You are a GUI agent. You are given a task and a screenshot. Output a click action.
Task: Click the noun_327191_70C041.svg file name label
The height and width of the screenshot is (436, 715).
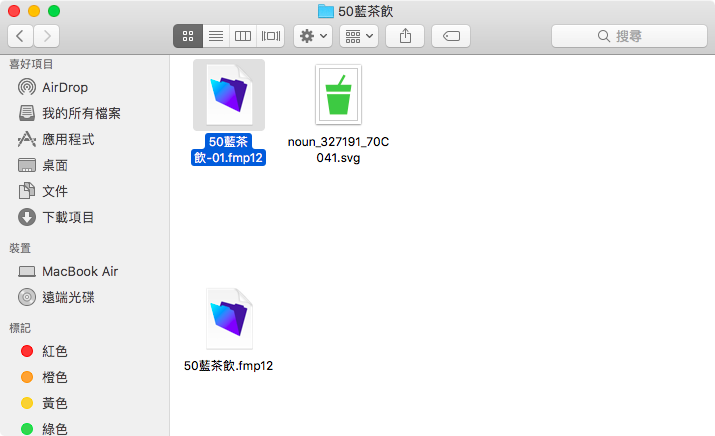pos(338,150)
